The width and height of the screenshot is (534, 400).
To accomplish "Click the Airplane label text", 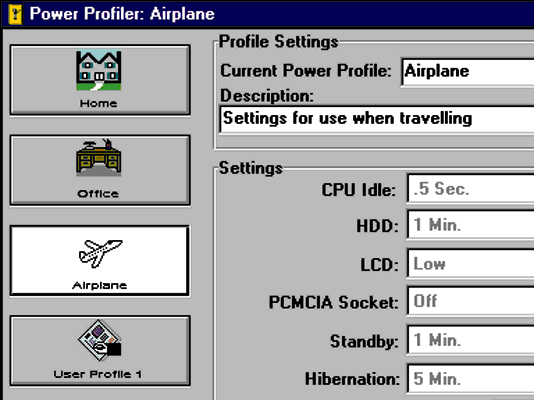I will click(x=99, y=285).
